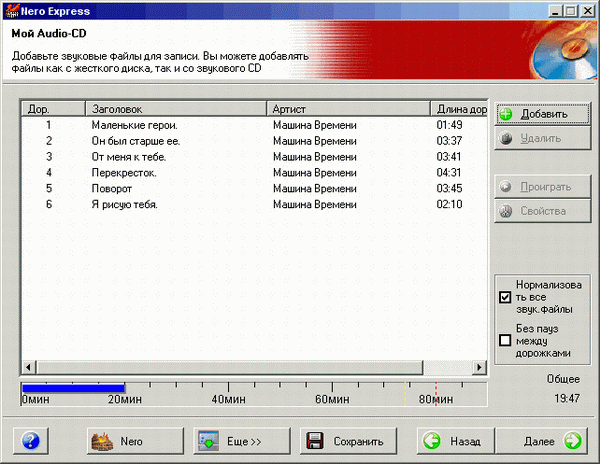Click the burning Colosseum Nero icon

pos(102,441)
